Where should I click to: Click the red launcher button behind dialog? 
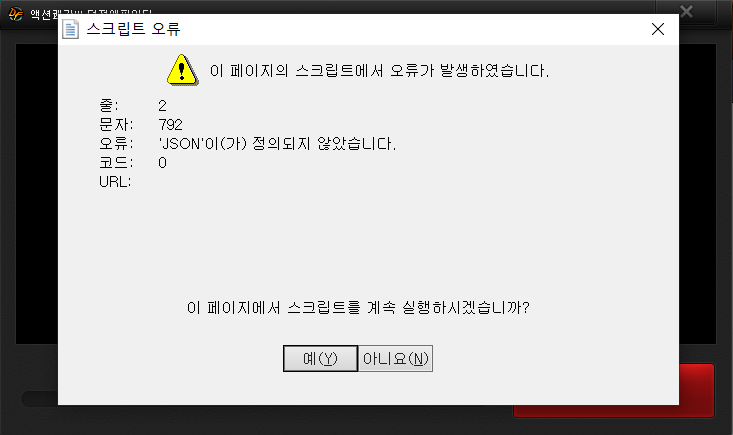pos(697,390)
